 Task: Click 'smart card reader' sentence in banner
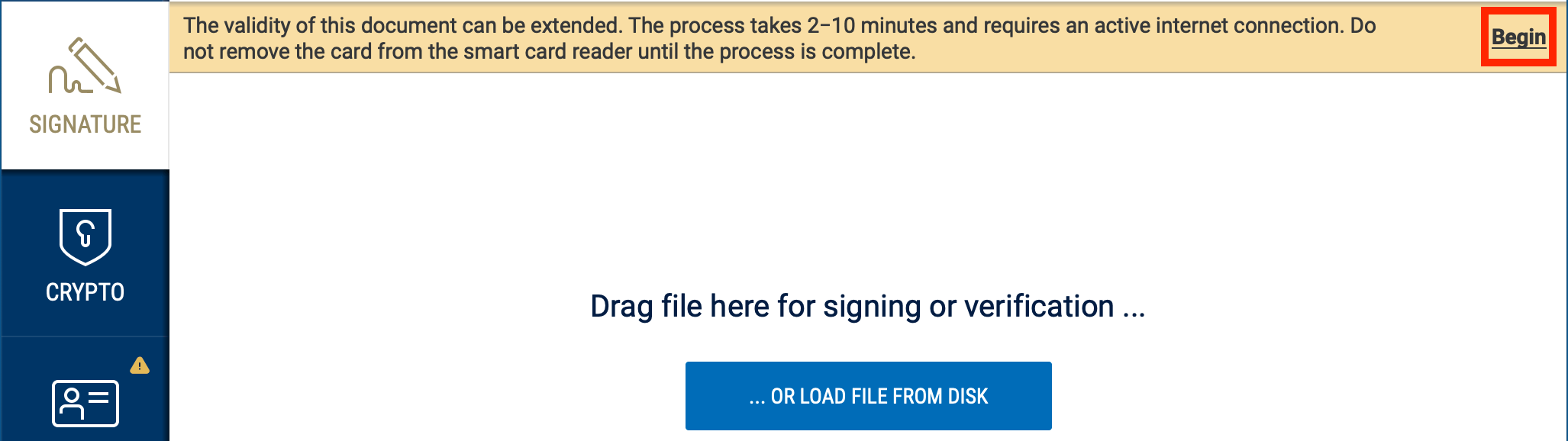[549, 52]
